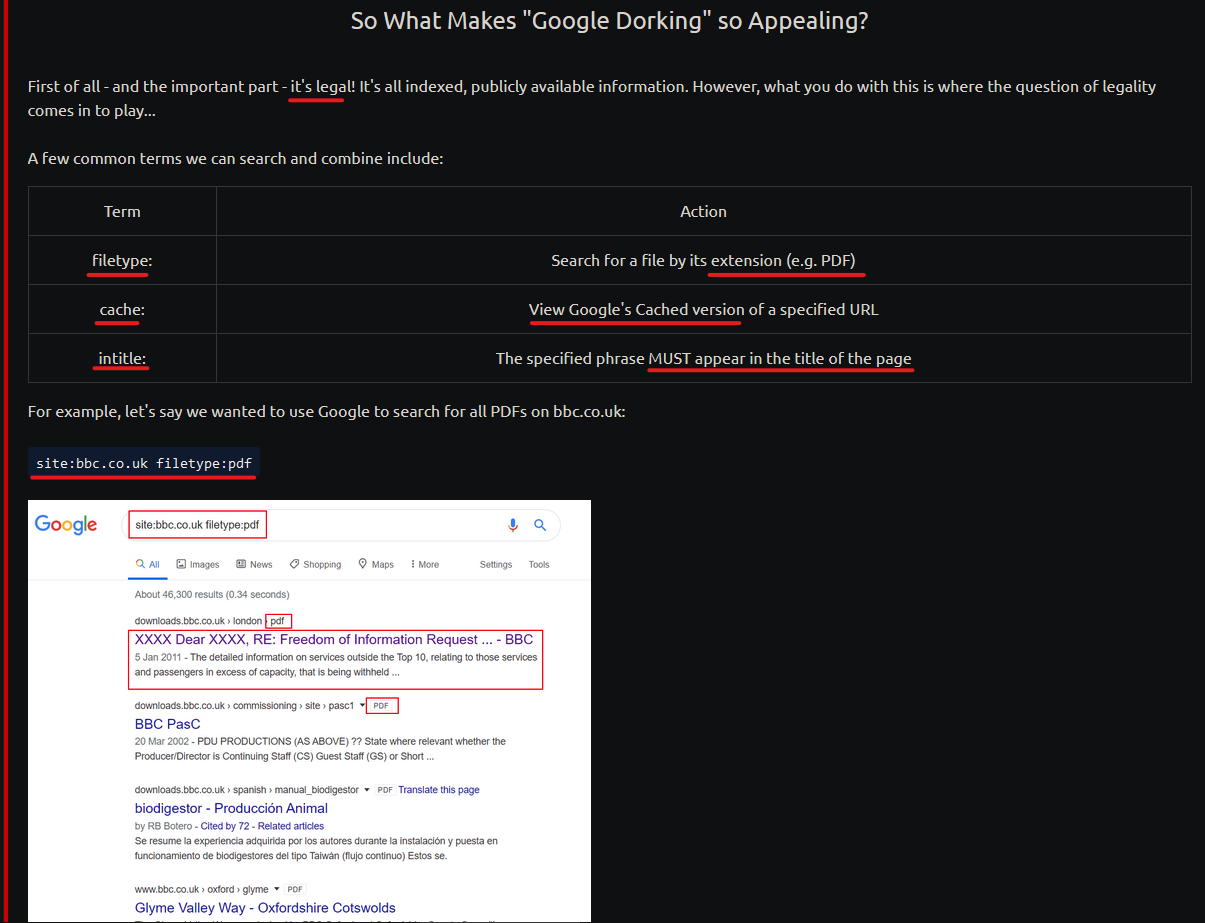
Task: Expand dropdown arrow beside manual_biodigestor breadcrumb
Action: [367, 790]
